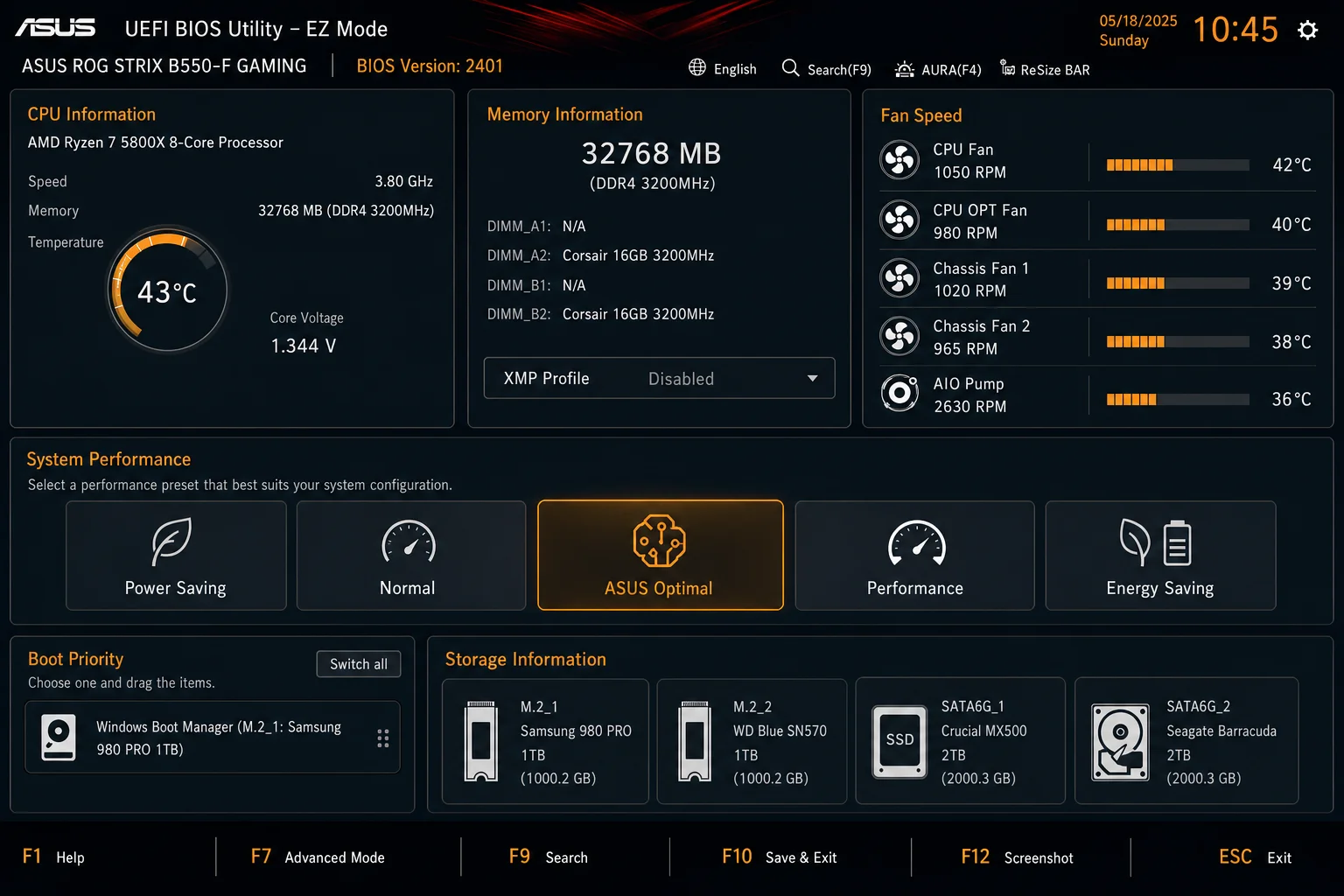
Task: Click the ASUS Optimal brain-circuit icon
Action: 660,540
